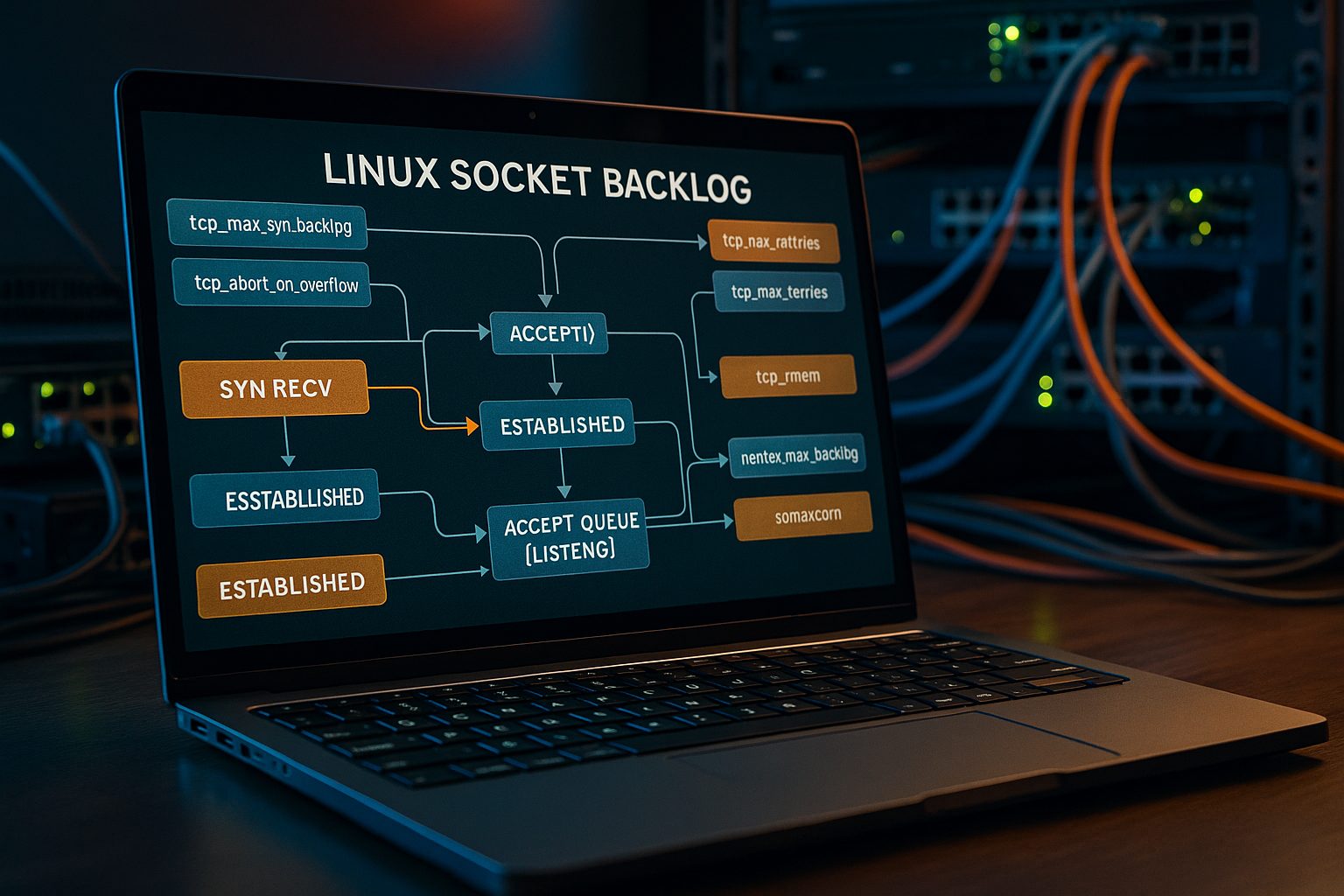Select the nentex_max_backibg box
Viewport: 1344px width, 896px height.
797,455
